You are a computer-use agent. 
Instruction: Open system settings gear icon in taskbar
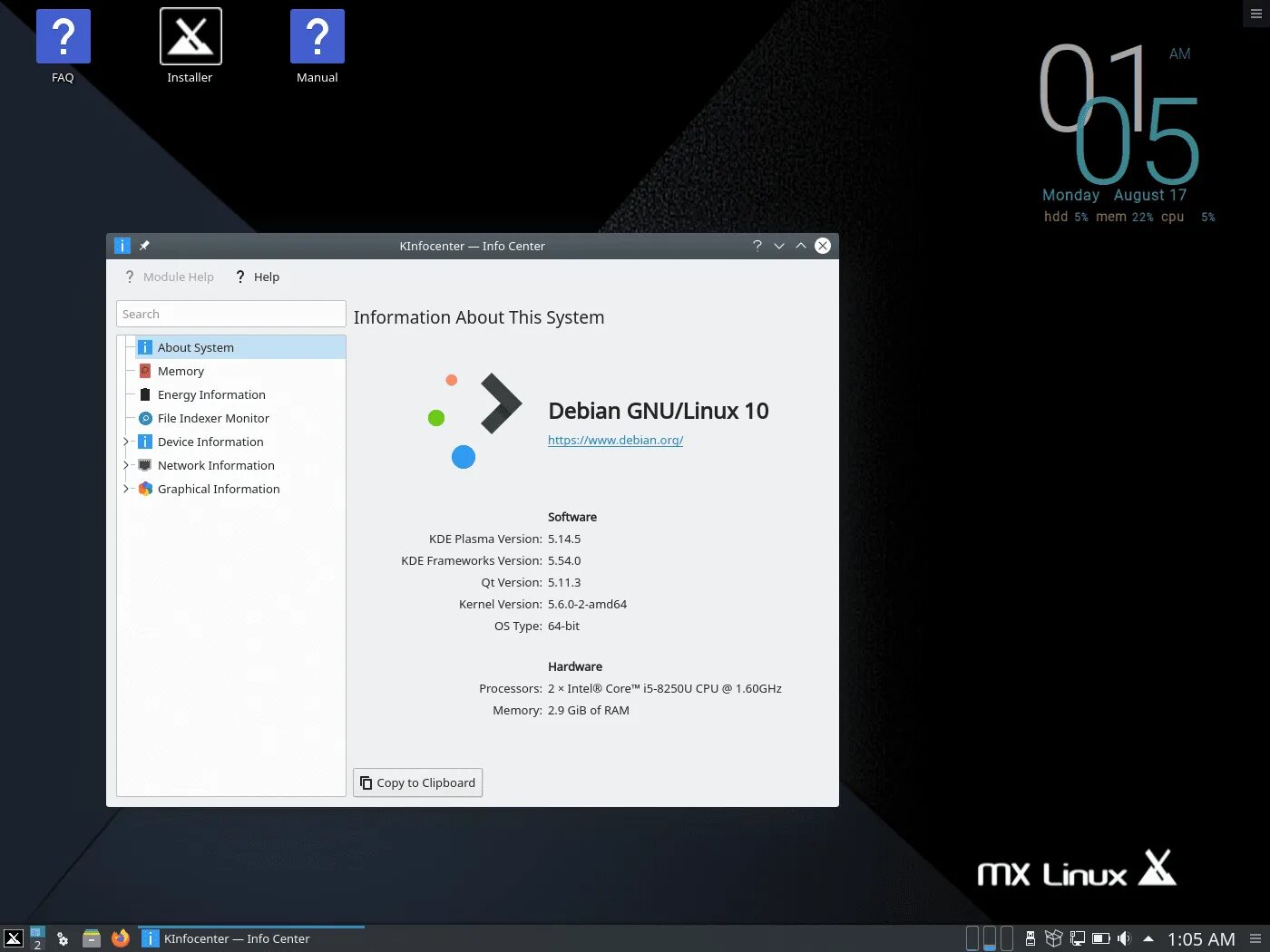[x=63, y=938]
